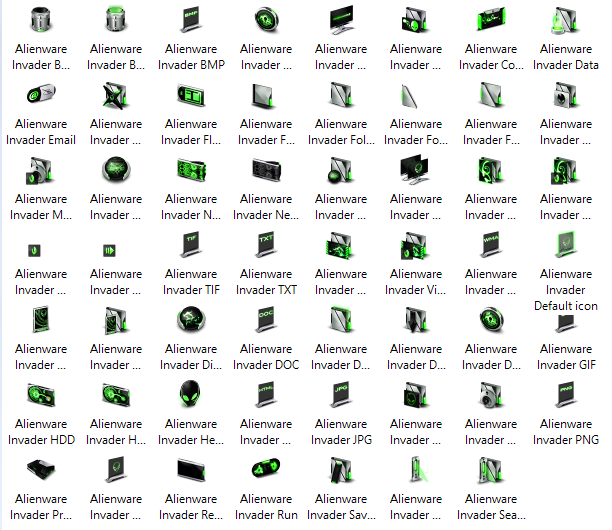The width and height of the screenshot is (612, 530).
Task: Click the 'Alienware Invader GIF' label
Action: [x=566, y=357]
